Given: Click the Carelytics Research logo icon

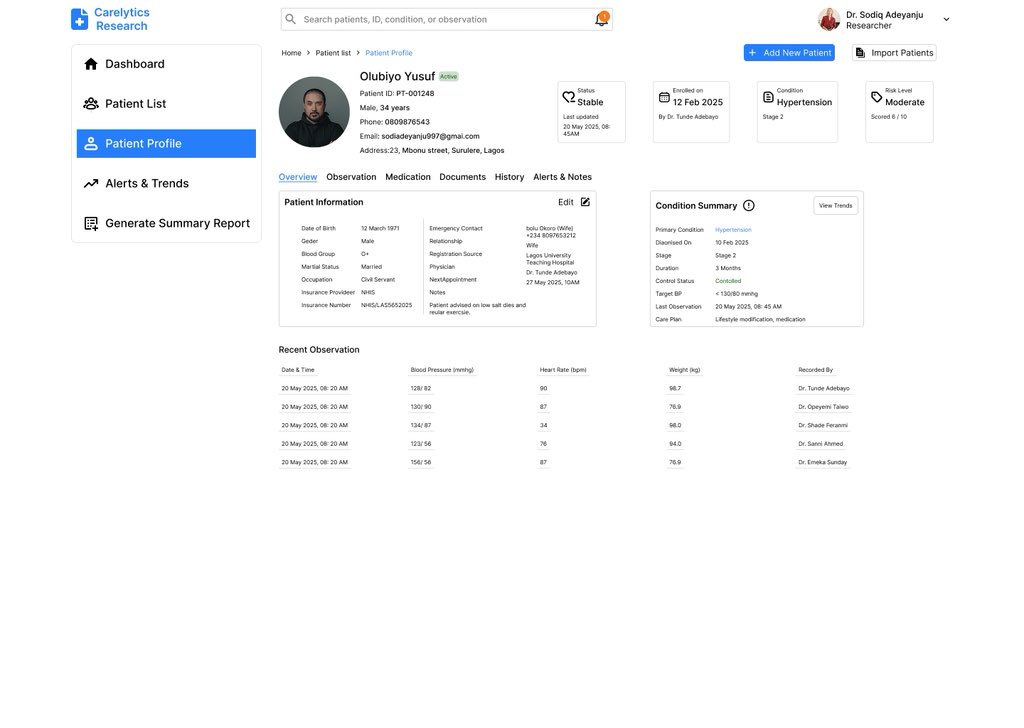Looking at the screenshot, I should (x=79, y=19).
